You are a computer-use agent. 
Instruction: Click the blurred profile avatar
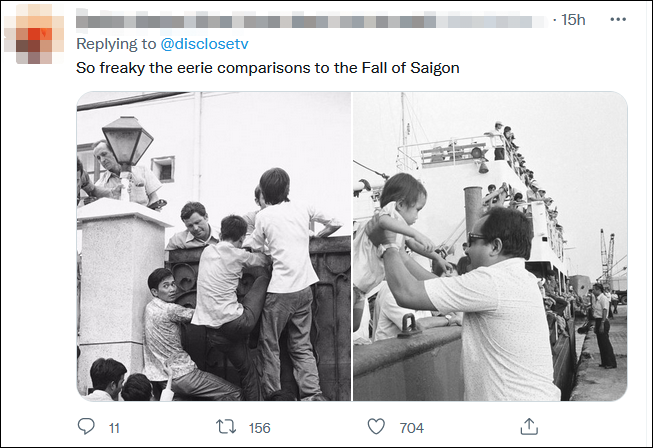(x=37, y=39)
